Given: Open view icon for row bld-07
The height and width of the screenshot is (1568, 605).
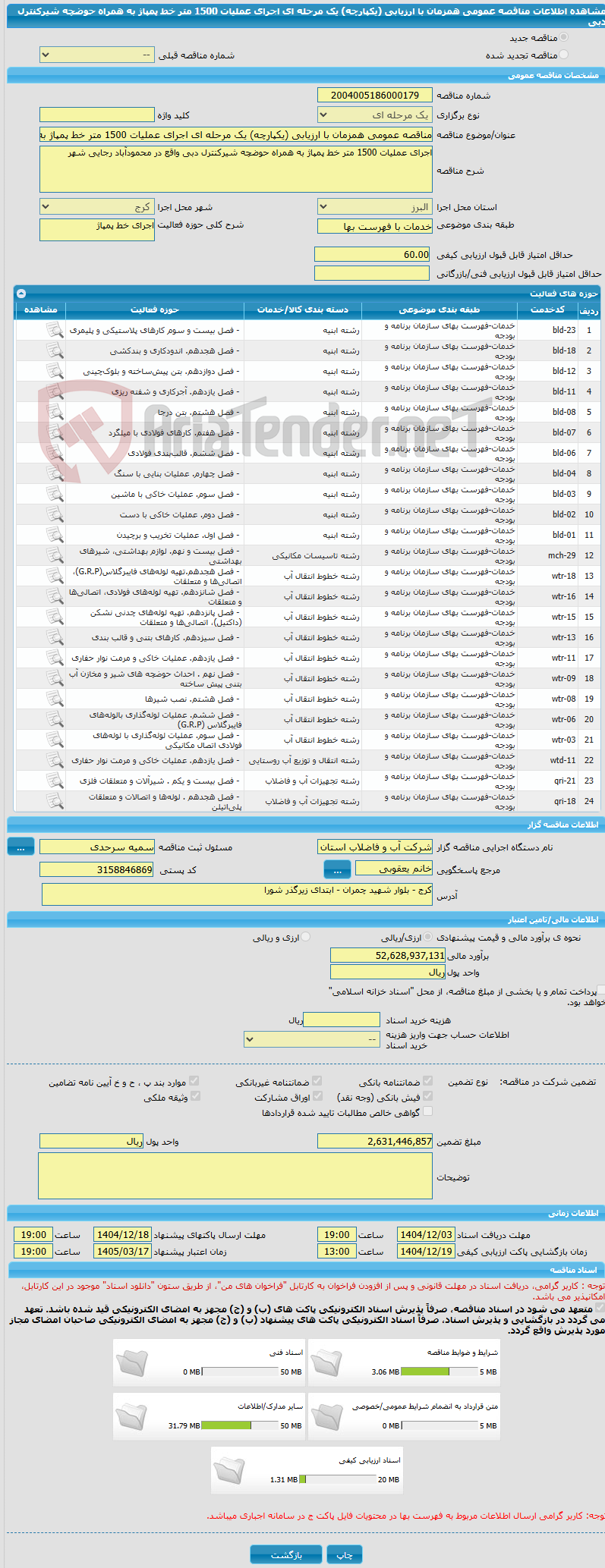Looking at the screenshot, I should point(55,432).
